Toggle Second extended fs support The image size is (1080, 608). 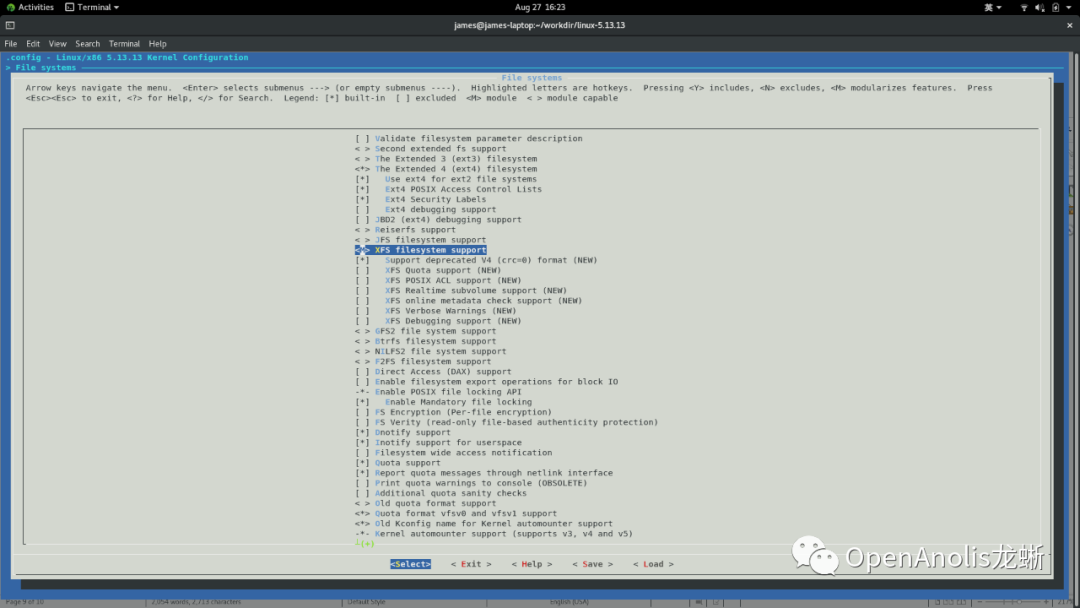430,149
